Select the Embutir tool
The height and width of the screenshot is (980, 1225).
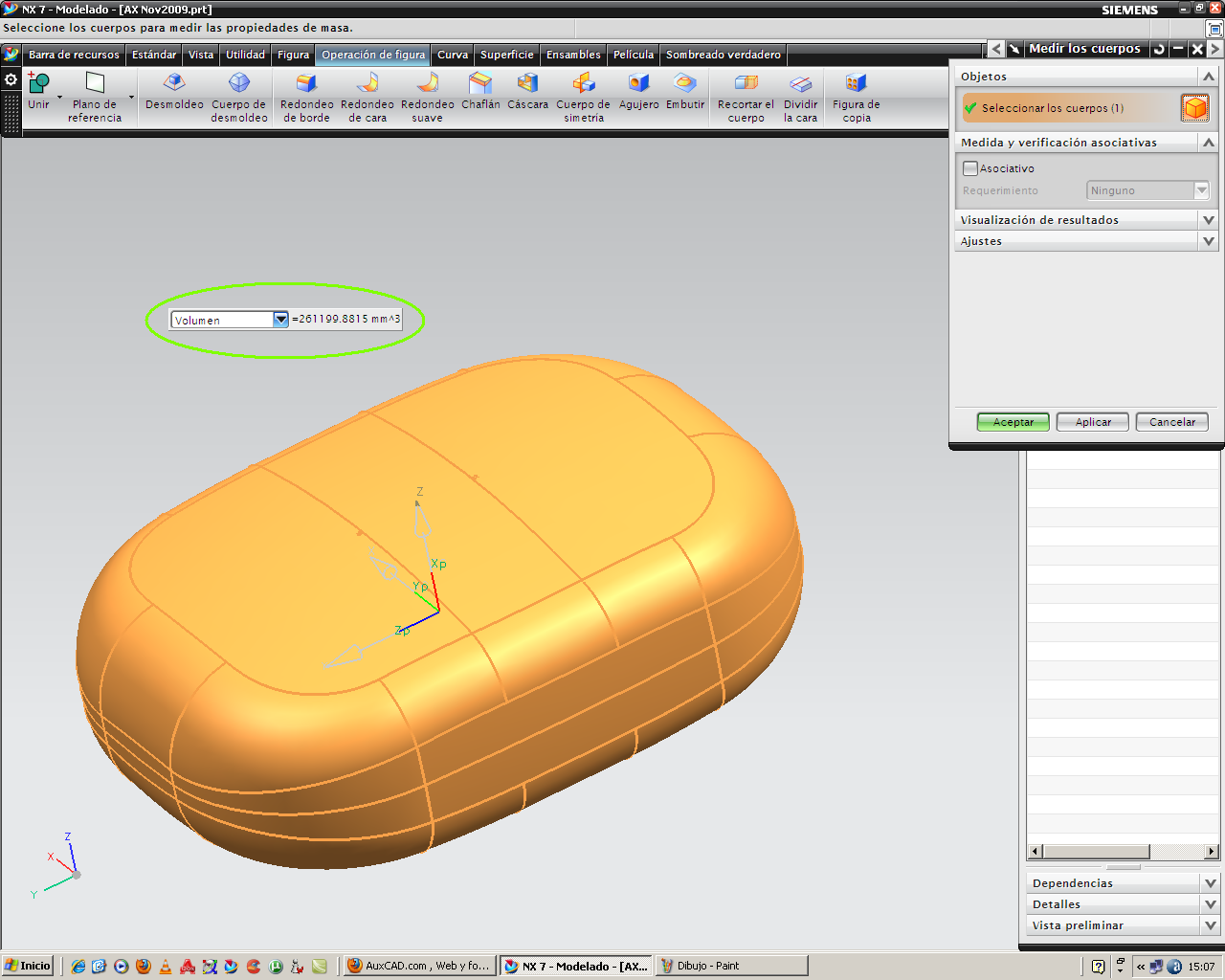[685, 92]
